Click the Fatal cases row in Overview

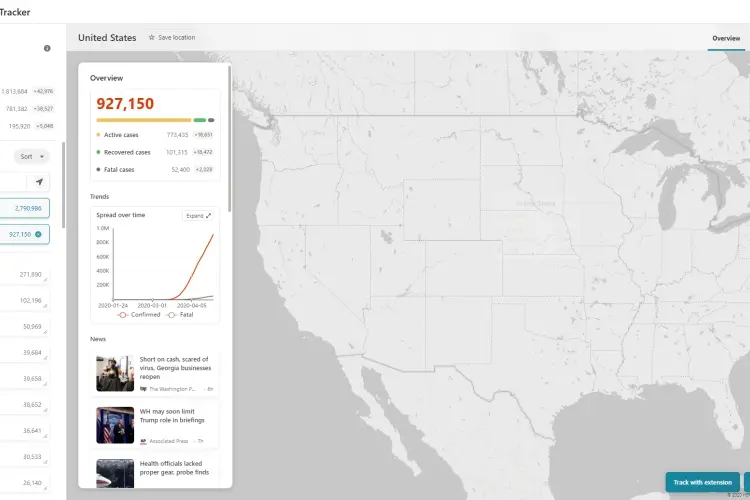click(155, 169)
